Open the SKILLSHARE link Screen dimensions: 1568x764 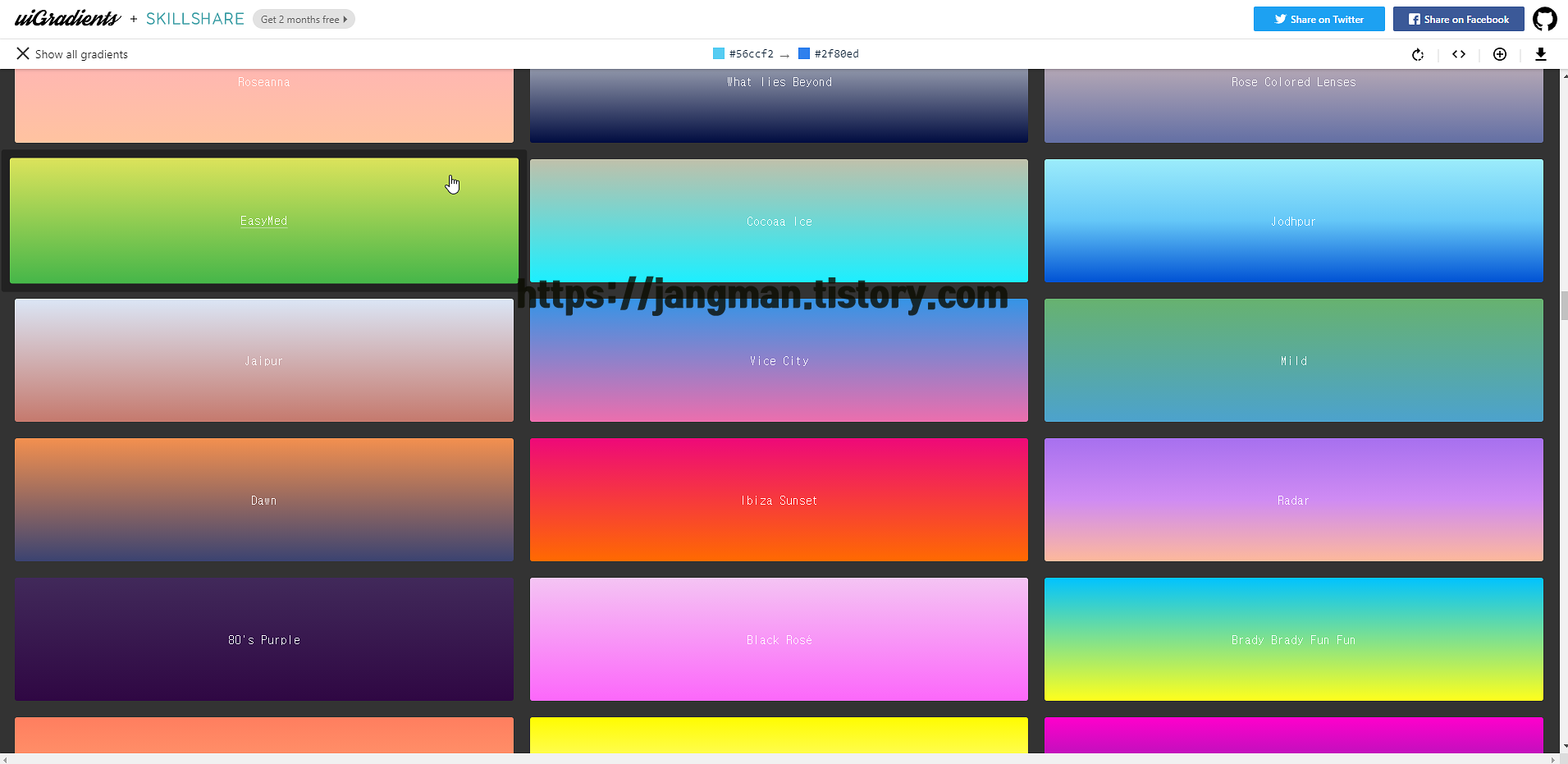tap(195, 19)
